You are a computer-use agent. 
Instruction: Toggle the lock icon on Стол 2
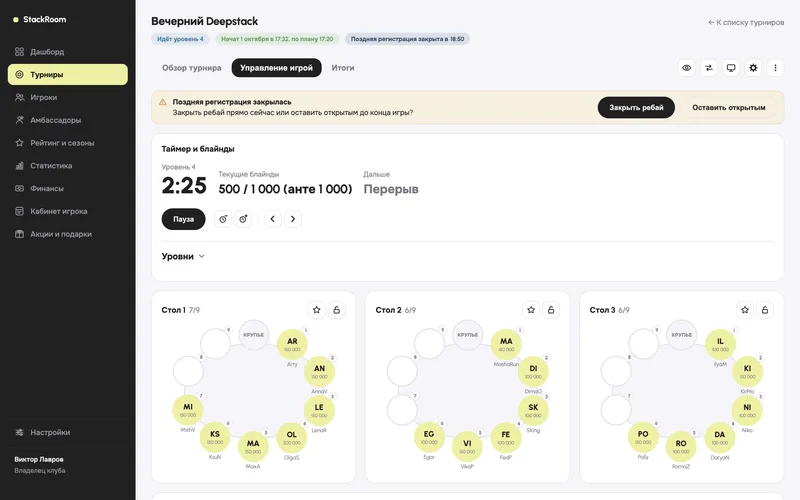pos(551,310)
